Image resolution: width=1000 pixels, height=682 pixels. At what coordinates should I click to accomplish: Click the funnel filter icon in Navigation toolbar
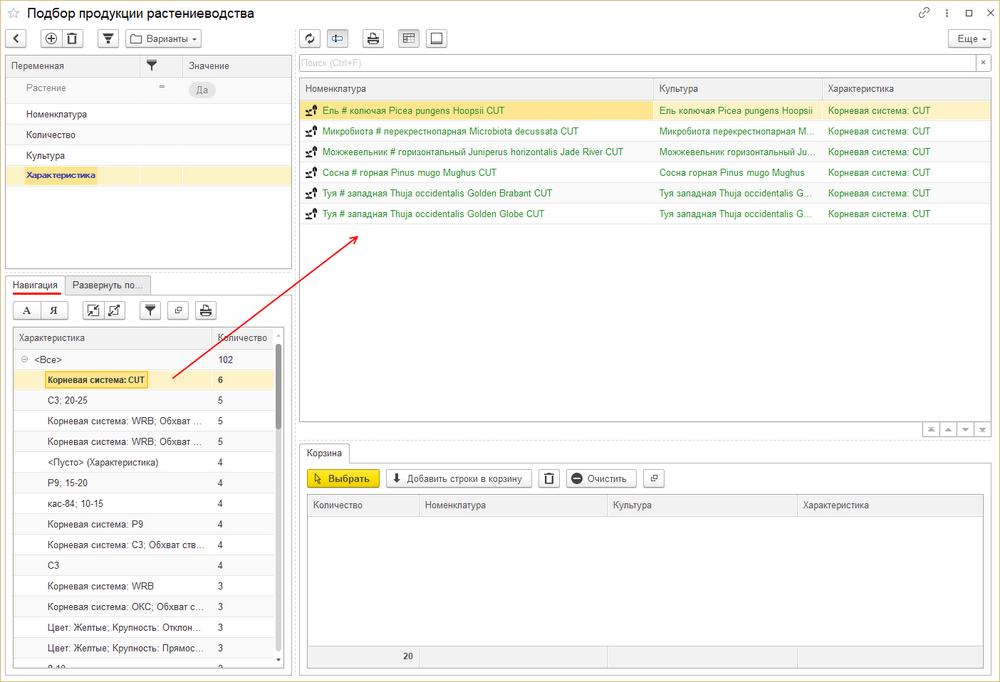pyautogui.click(x=149, y=310)
